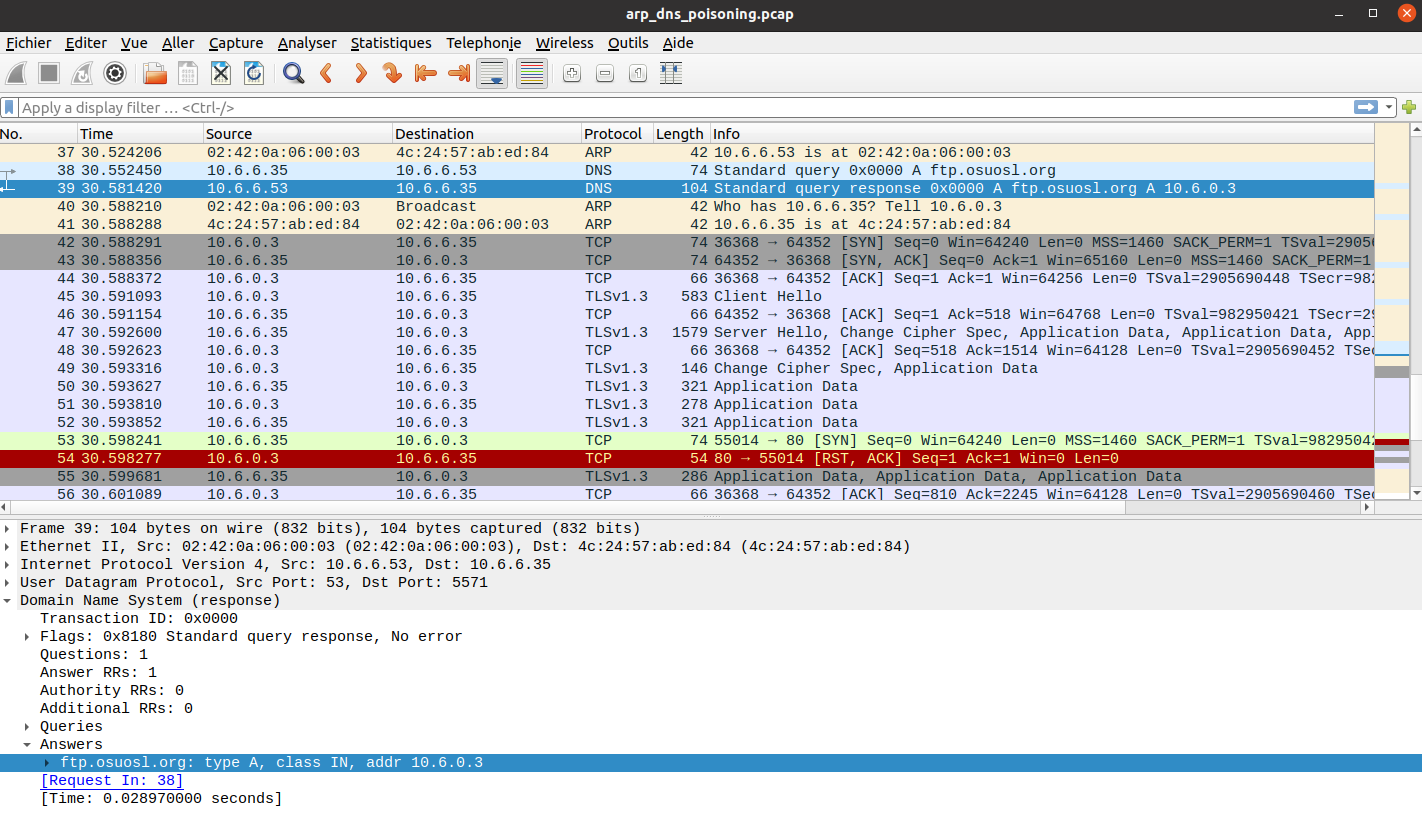Jump to the first packet icon
The width and height of the screenshot is (1422, 816).
[x=425, y=73]
